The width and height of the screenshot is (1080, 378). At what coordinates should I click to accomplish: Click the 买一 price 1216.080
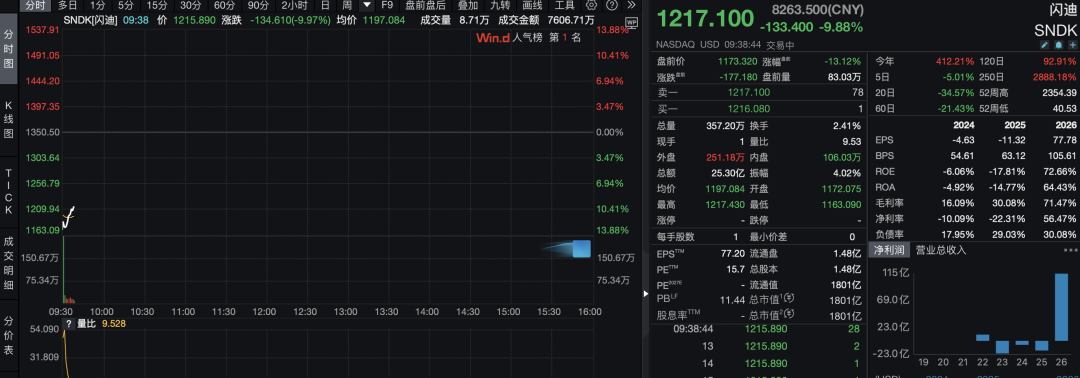point(749,109)
